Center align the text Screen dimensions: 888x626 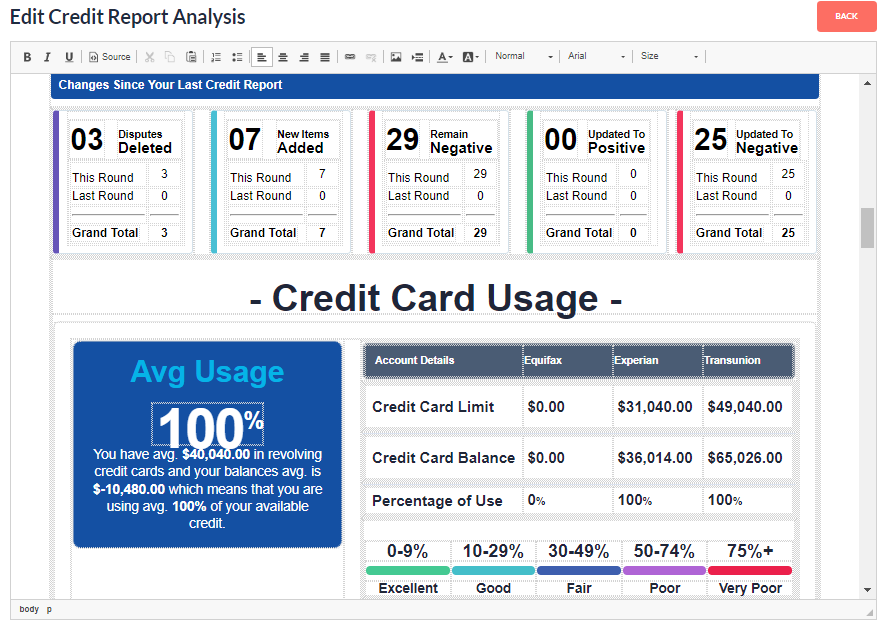[283, 57]
